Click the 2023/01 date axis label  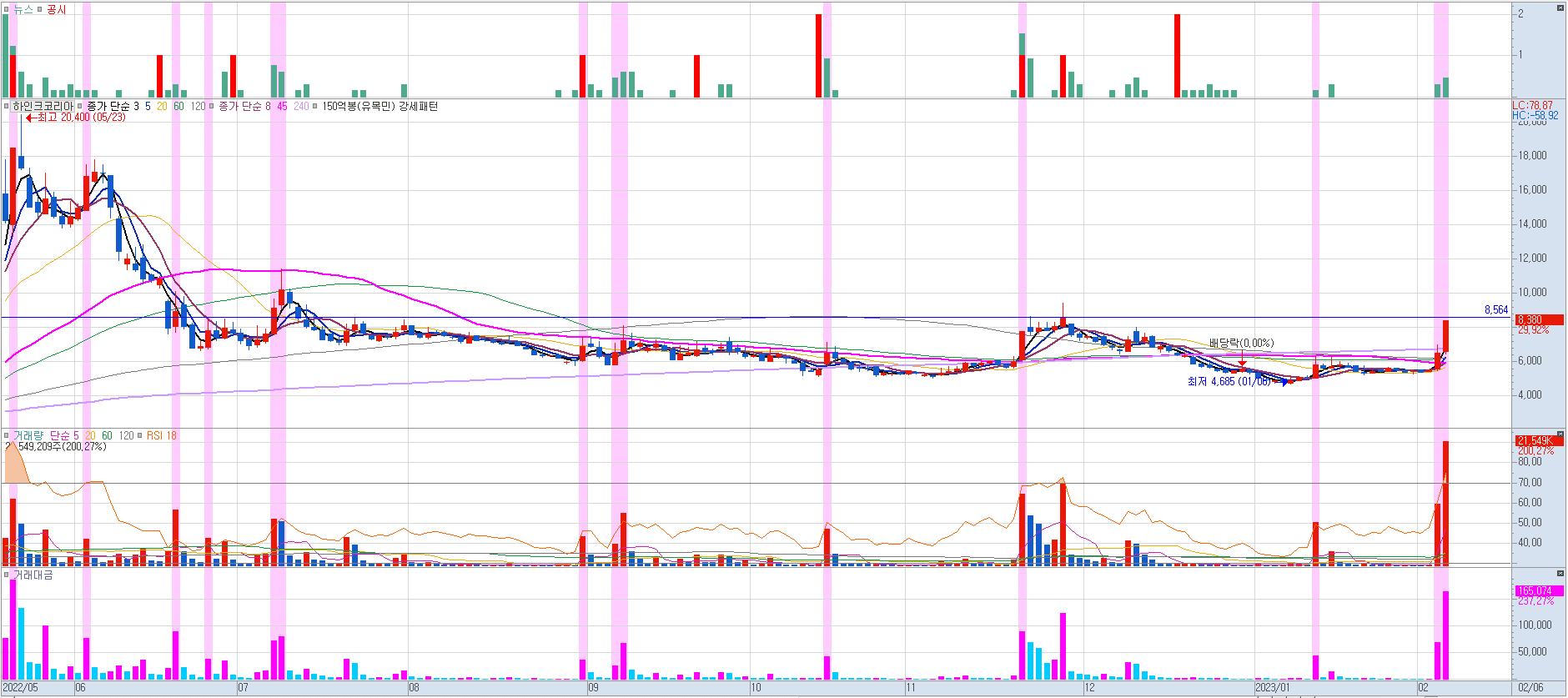(x=1274, y=688)
